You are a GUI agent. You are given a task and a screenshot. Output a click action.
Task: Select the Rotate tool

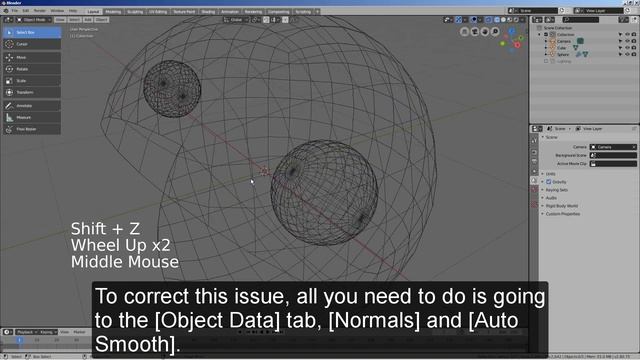pyautogui.click(x=32, y=69)
